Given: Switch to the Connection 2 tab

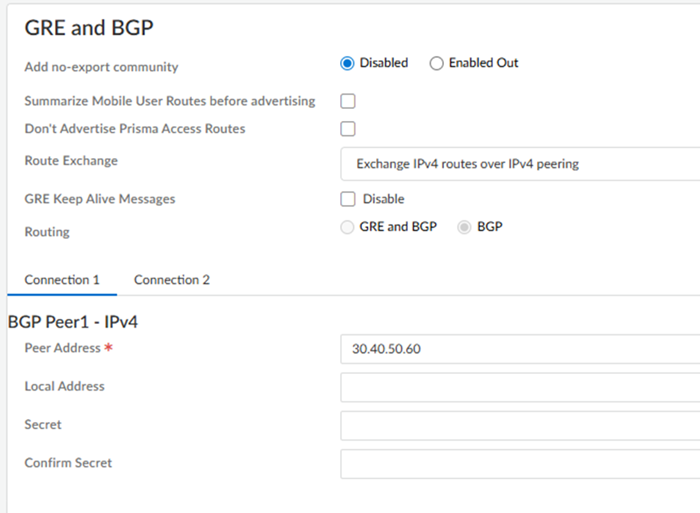Looking at the screenshot, I should click(x=172, y=280).
